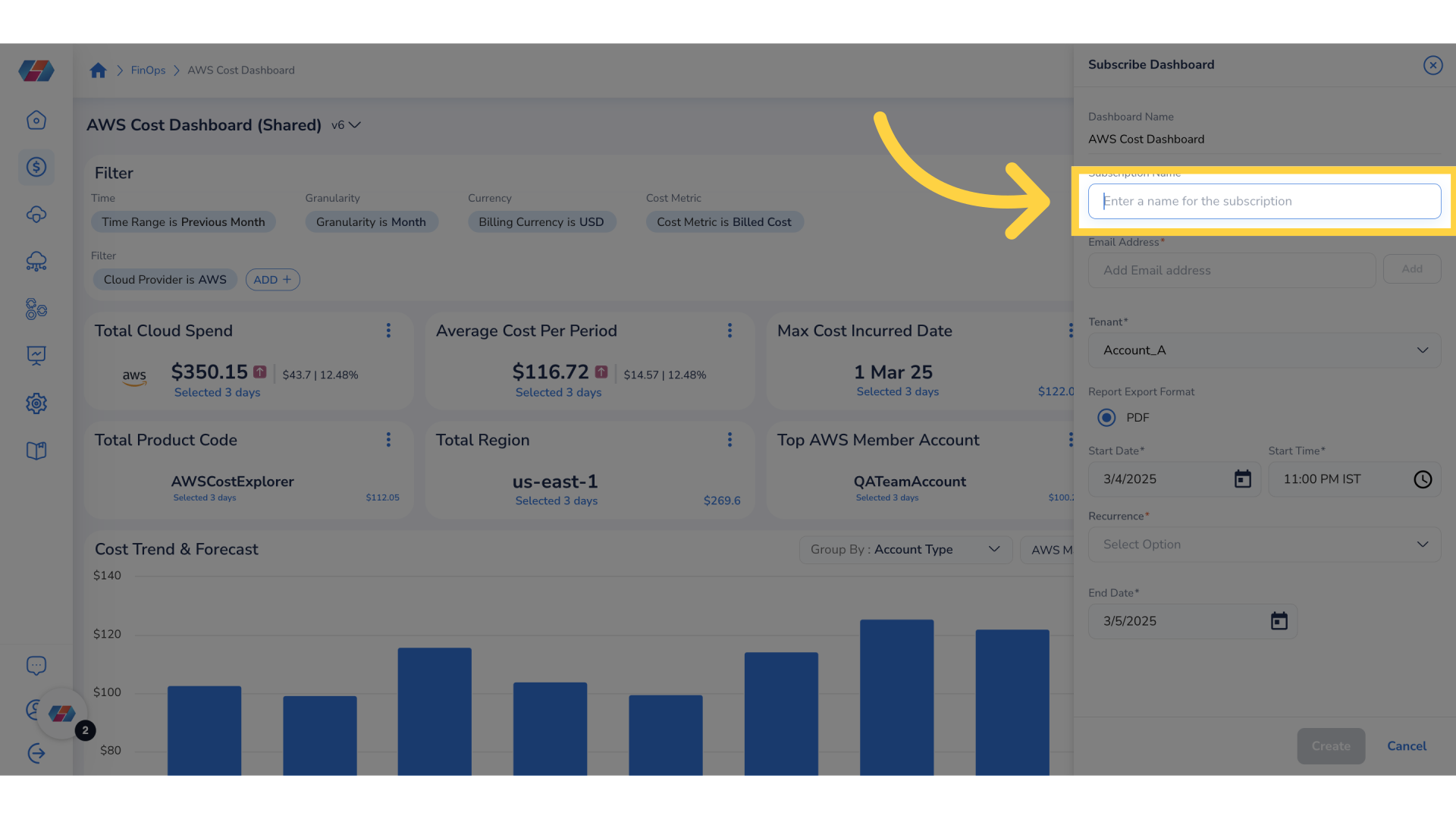Open Max Cost Incurred Date options menu
The height and width of the screenshot is (819, 1456).
pyautogui.click(x=1070, y=331)
